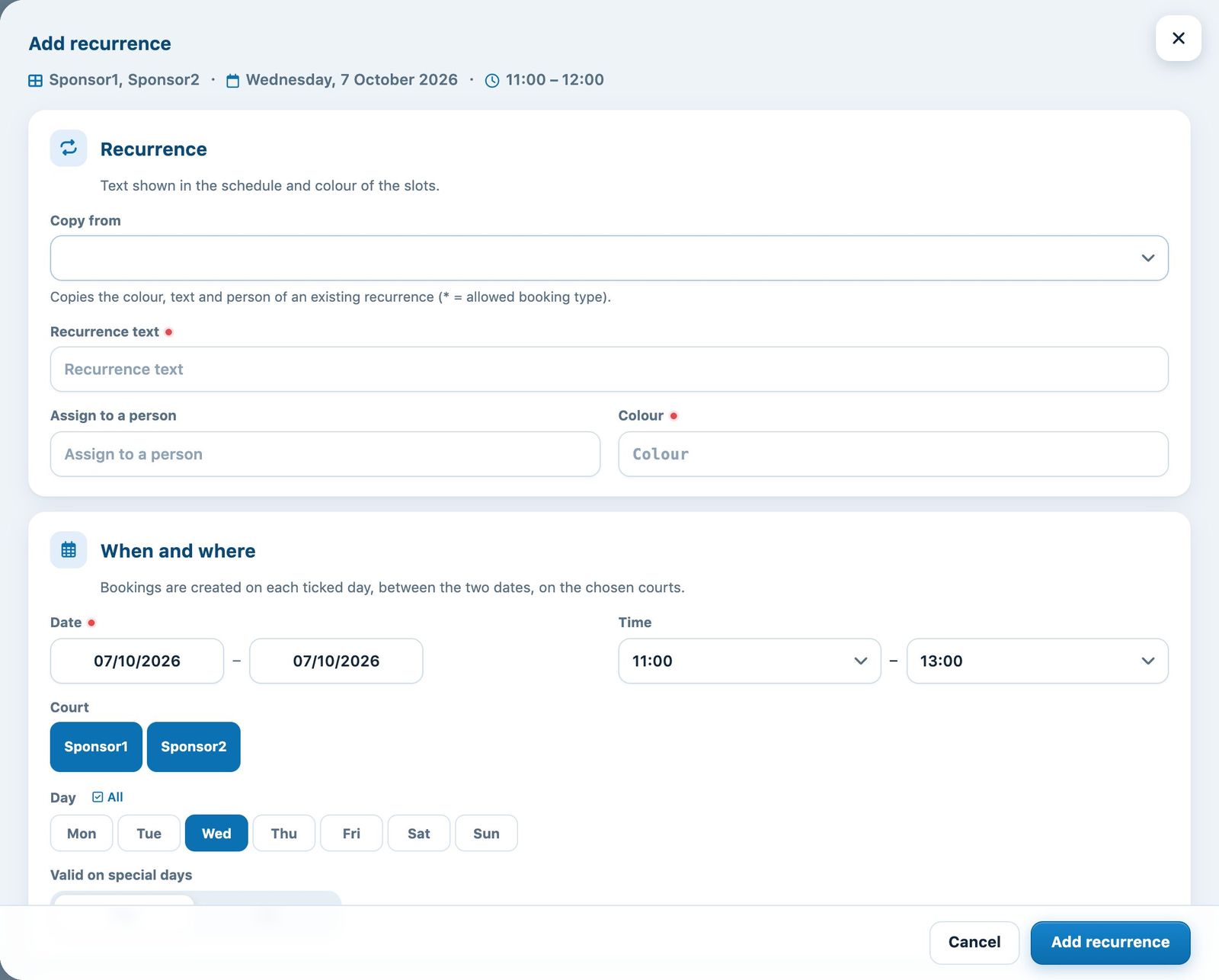This screenshot has height=980, width=1219.
Task: Select Thu day
Action: click(284, 833)
